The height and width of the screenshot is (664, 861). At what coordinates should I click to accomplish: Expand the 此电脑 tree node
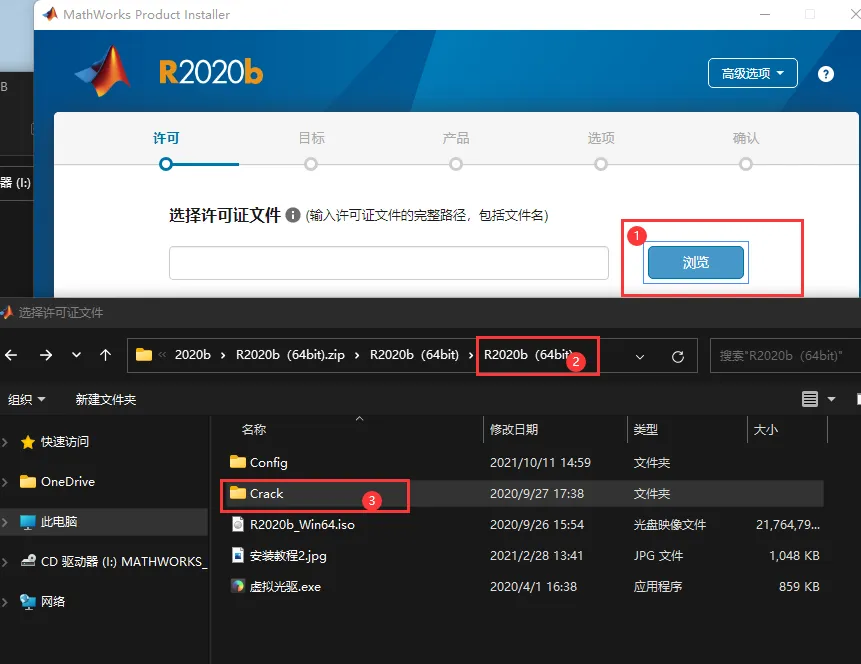point(5,522)
